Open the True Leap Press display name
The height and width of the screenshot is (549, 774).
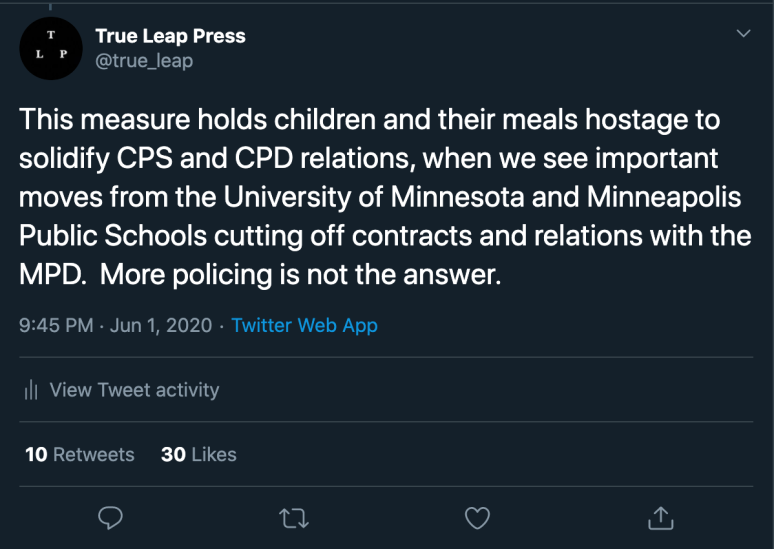(170, 36)
